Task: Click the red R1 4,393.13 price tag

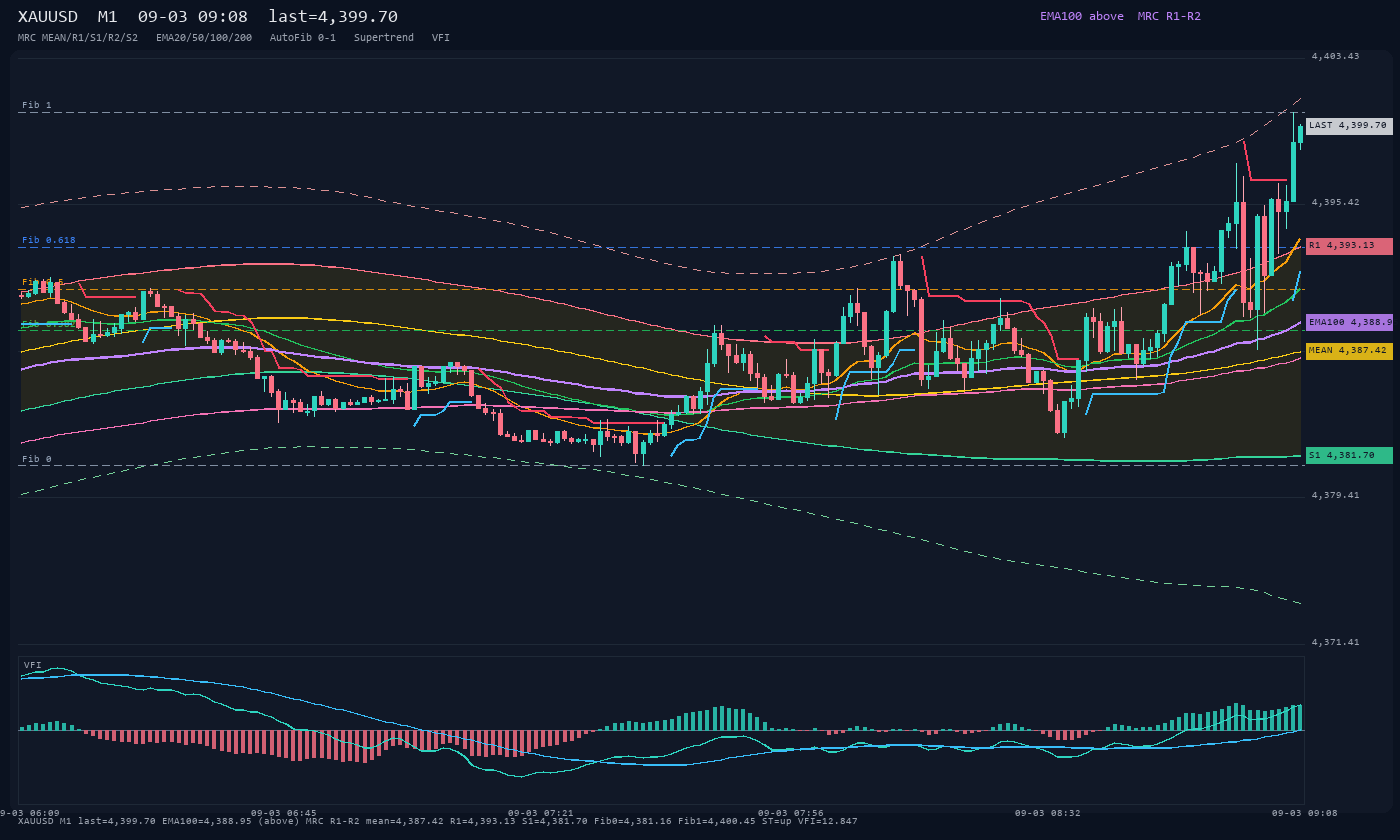Action: tap(1349, 246)
